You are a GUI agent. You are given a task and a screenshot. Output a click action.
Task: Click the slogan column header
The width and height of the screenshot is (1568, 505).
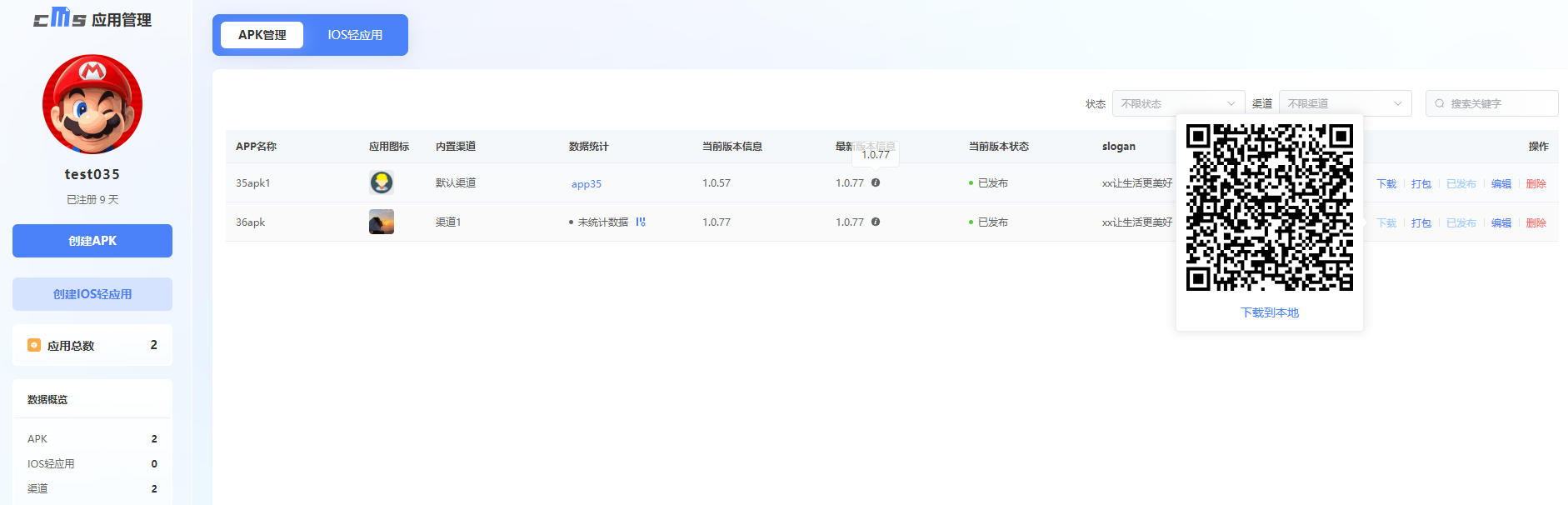1119,146
